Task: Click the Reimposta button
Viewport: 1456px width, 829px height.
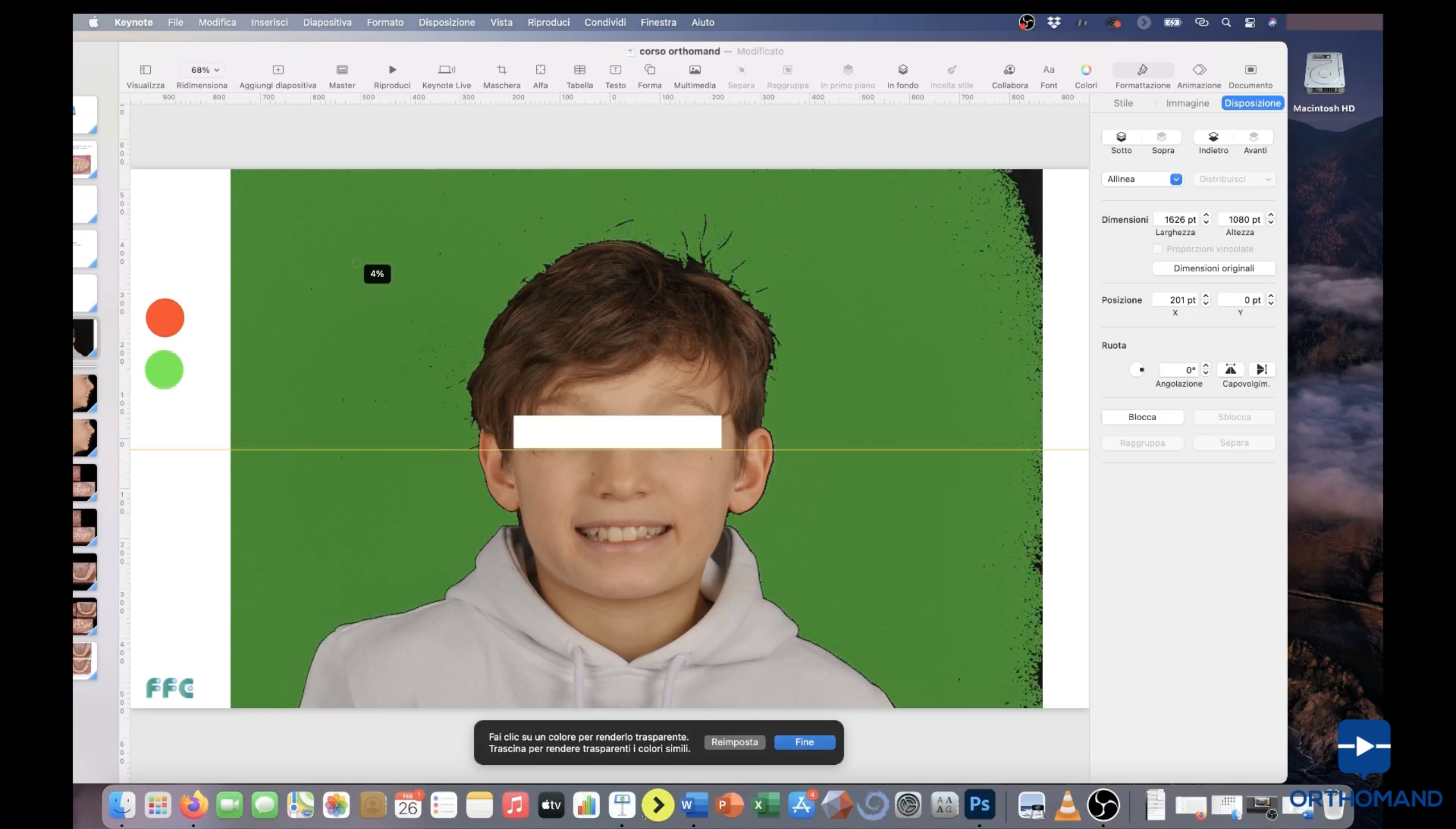Action: click(x=734, y=742)
